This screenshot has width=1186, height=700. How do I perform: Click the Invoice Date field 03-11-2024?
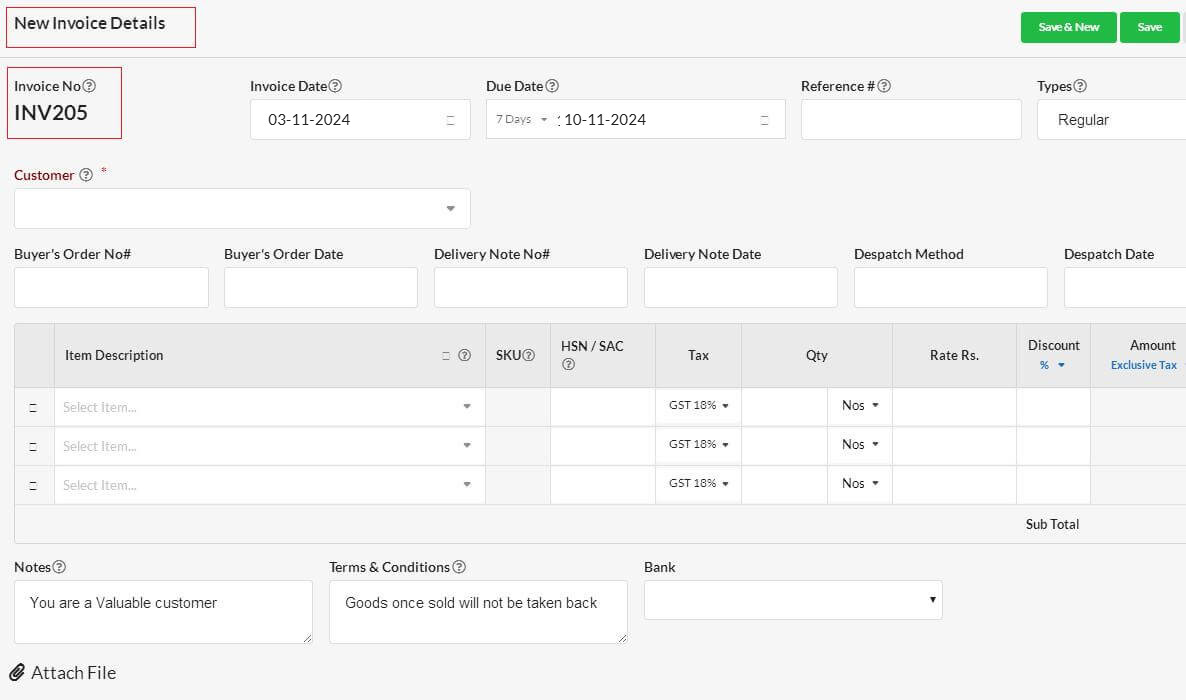(360, 120)
